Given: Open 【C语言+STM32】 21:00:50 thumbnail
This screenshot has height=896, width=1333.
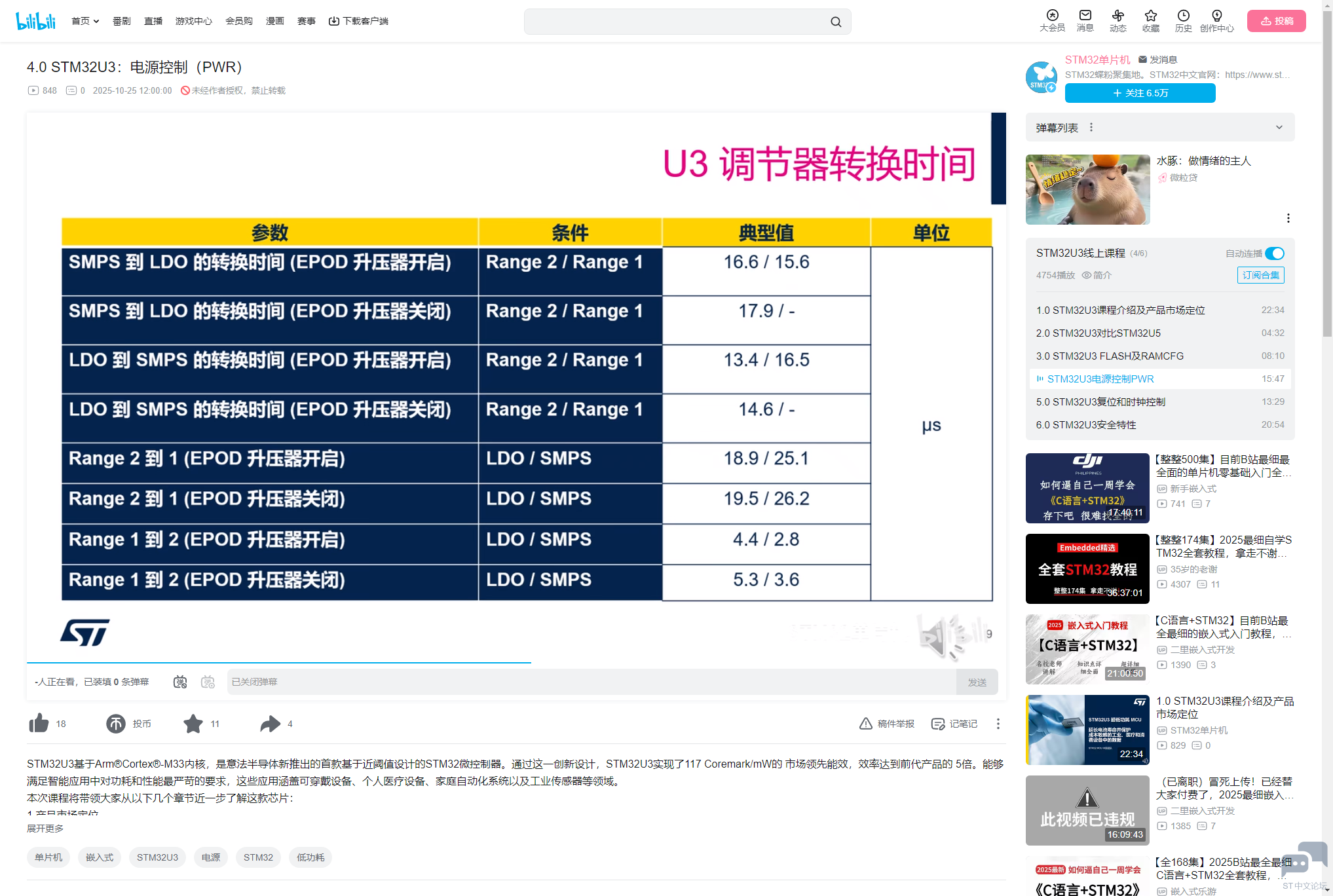Looking at the screenshot, I should click(1087, 649).
